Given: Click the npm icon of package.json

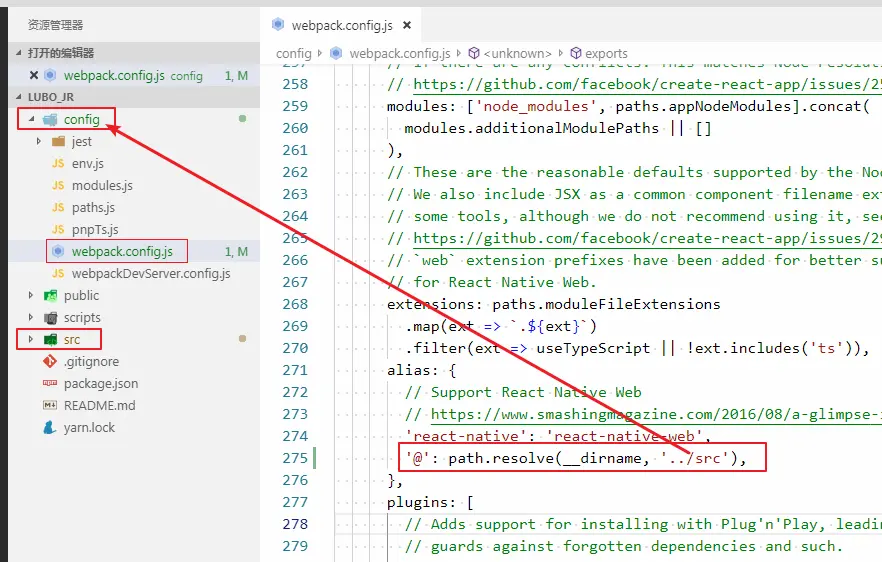Looking at the screenshot, I should pos(50,383).
